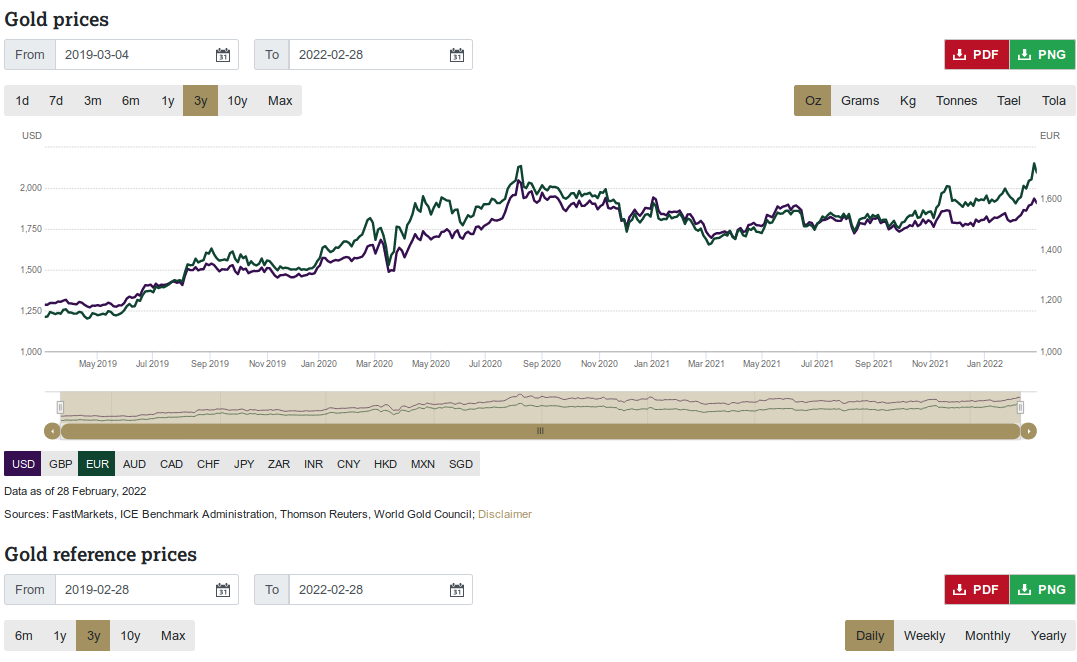Open the Disclaimer link

(505, 514)
